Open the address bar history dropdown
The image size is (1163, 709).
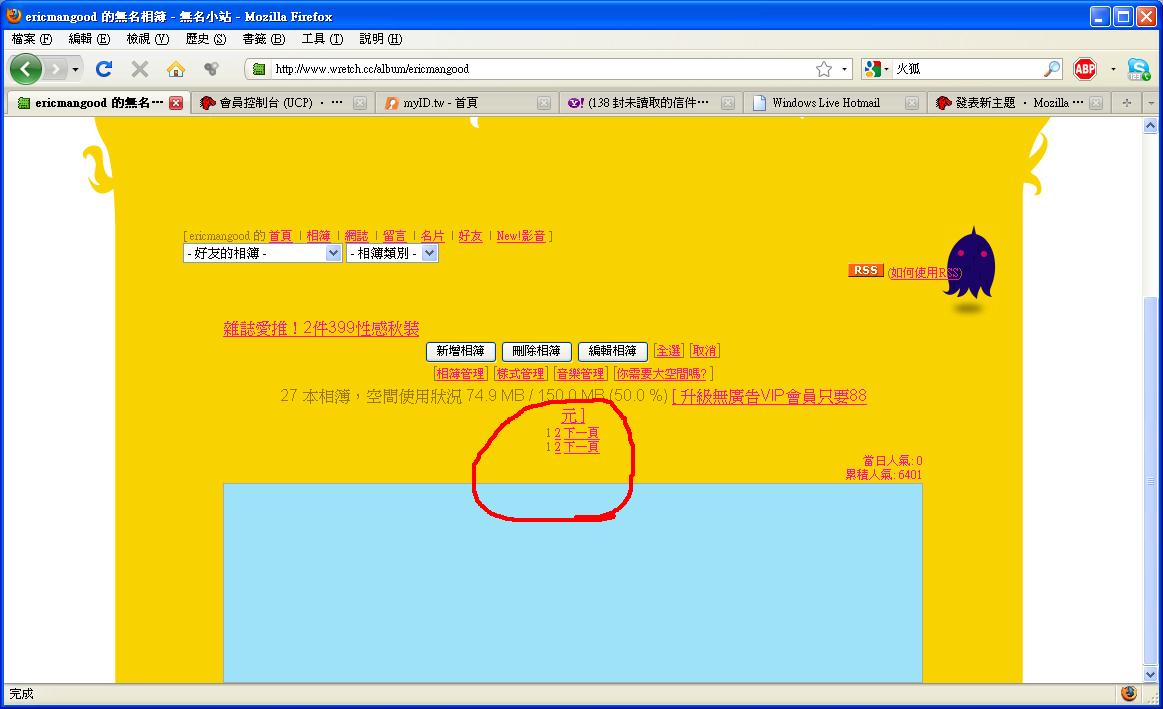pos(844,69)
